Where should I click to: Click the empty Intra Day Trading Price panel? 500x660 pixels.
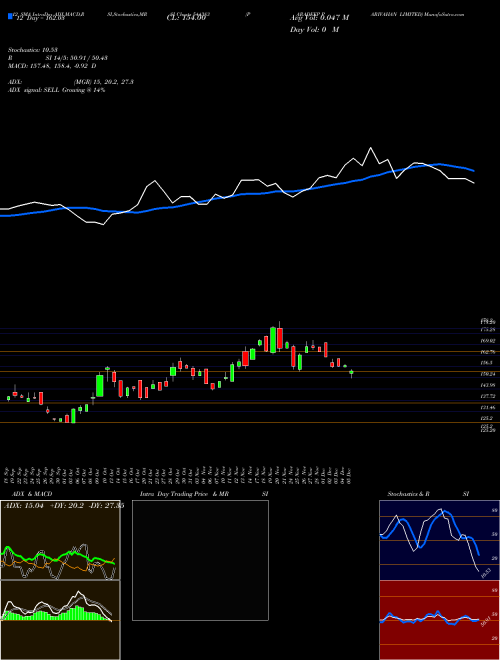200,560
